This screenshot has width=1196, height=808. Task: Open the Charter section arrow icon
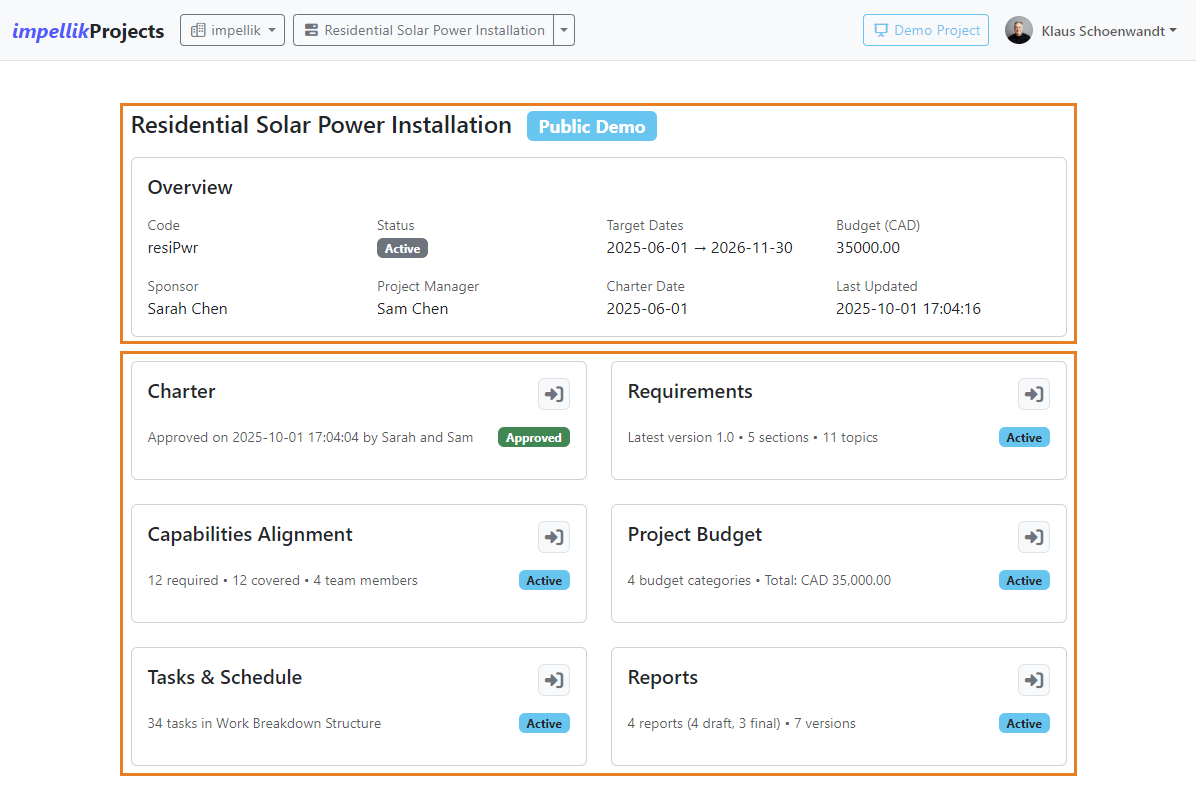[554, 394]
